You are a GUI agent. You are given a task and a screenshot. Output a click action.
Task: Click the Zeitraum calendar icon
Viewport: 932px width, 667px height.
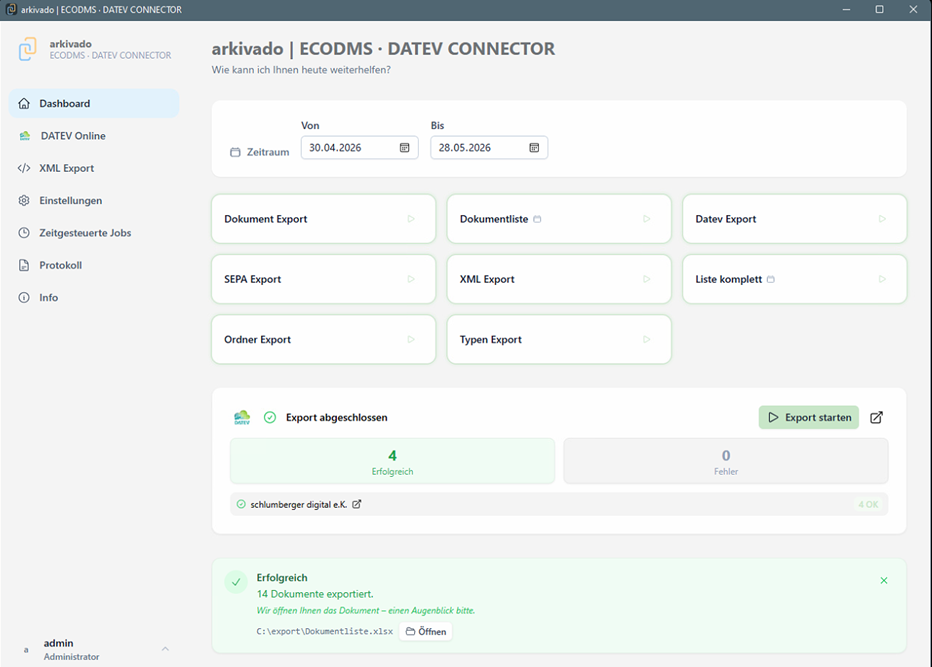235,152
